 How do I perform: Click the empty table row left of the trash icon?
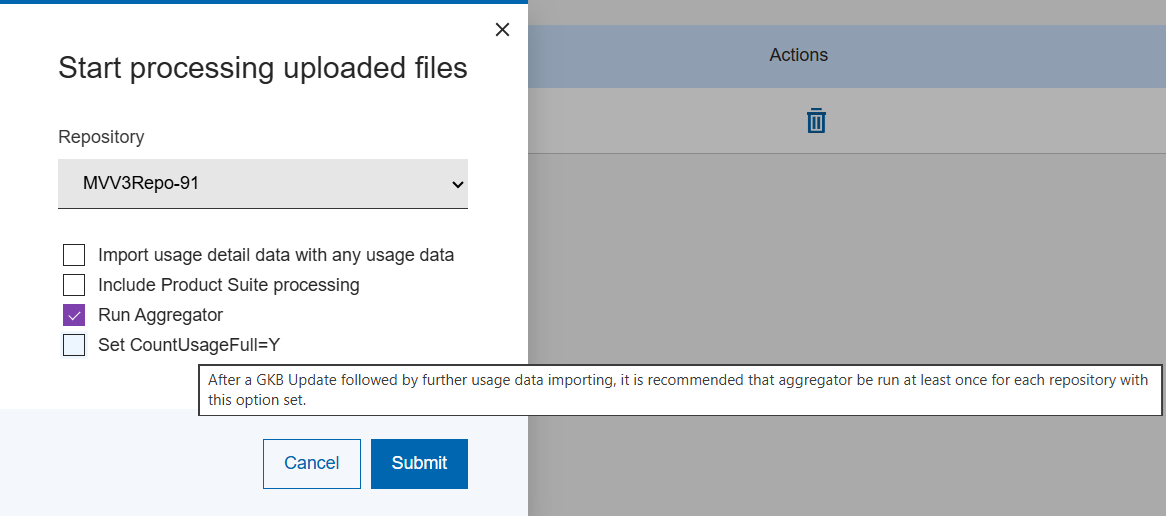[650, 121]
